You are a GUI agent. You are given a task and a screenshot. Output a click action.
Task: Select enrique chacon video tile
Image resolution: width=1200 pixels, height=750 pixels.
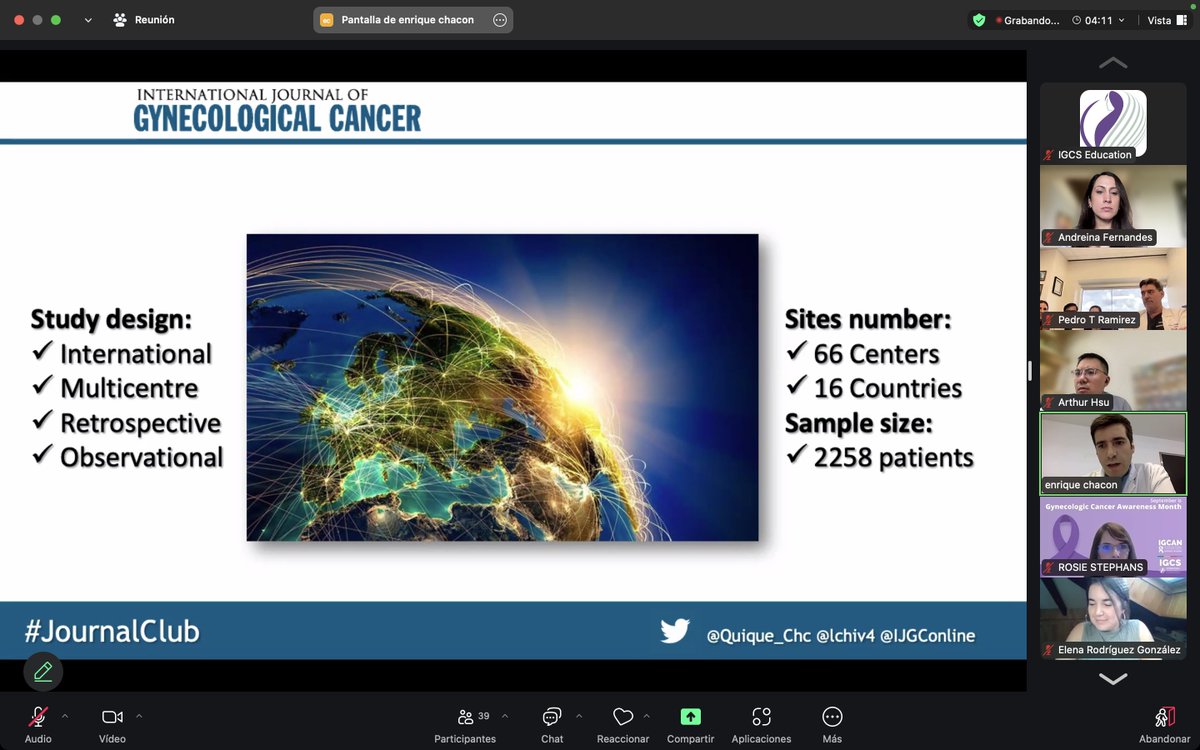pyautogui.click(x=1113, y=454)
